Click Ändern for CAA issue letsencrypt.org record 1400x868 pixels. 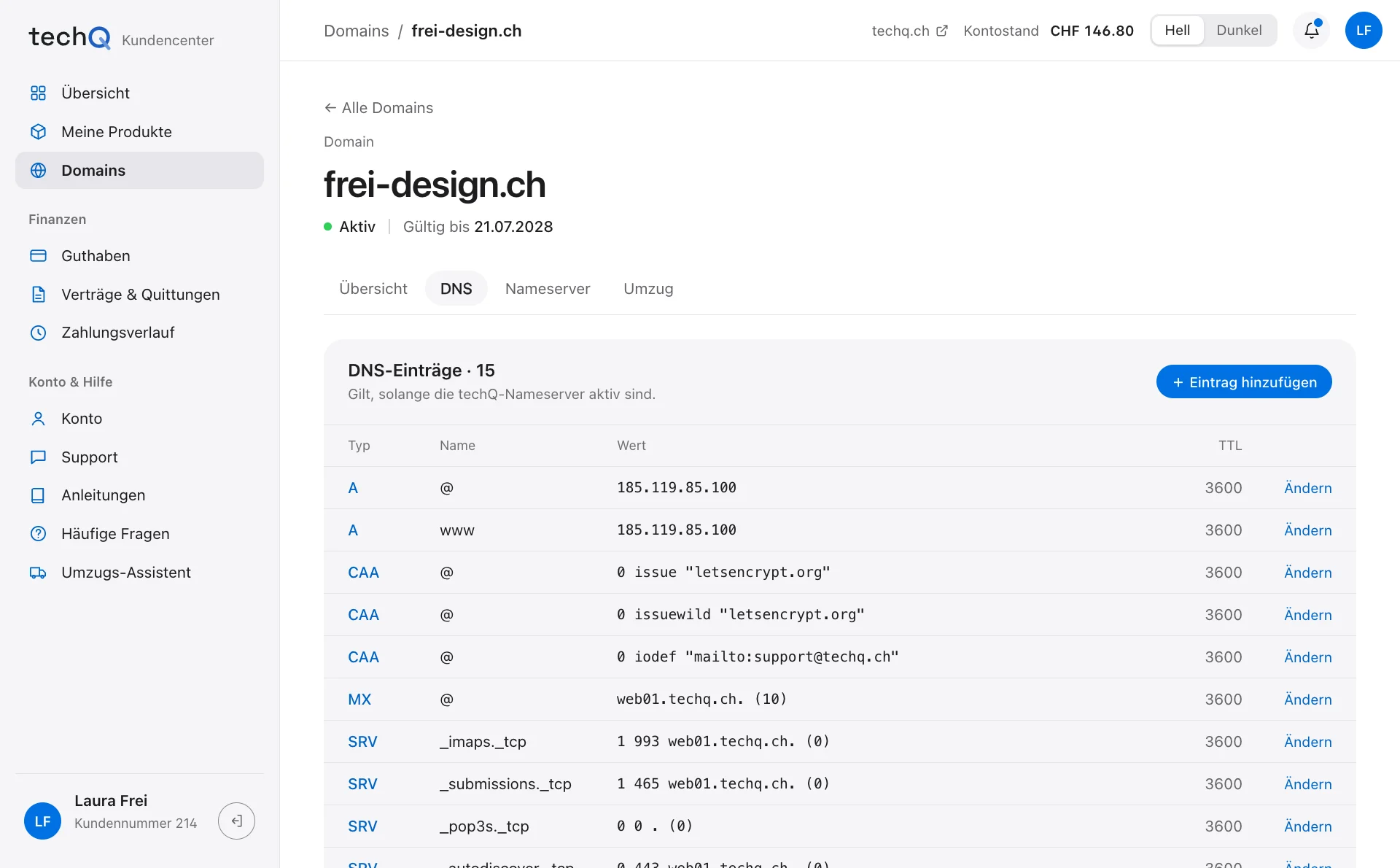click(1307, 573)
